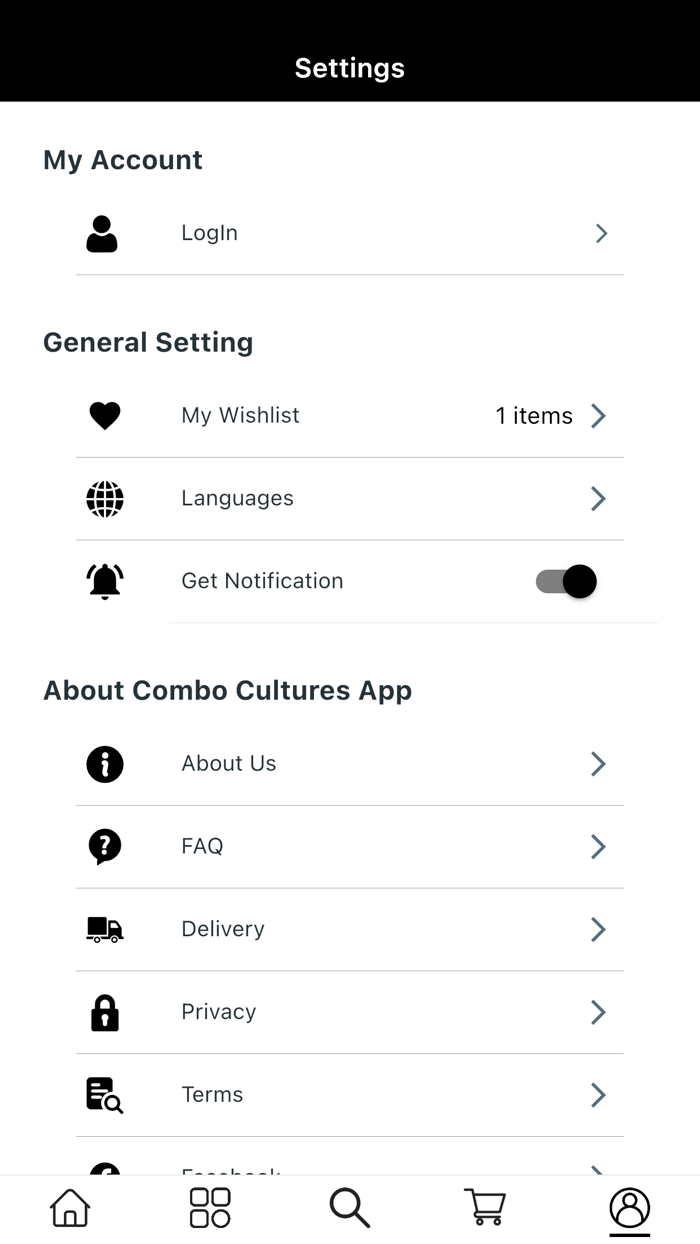The width and height of the screenshot is (700, 1244).
Task: Tap the home icon in bottom navigation
Action: pos(68,1207)
